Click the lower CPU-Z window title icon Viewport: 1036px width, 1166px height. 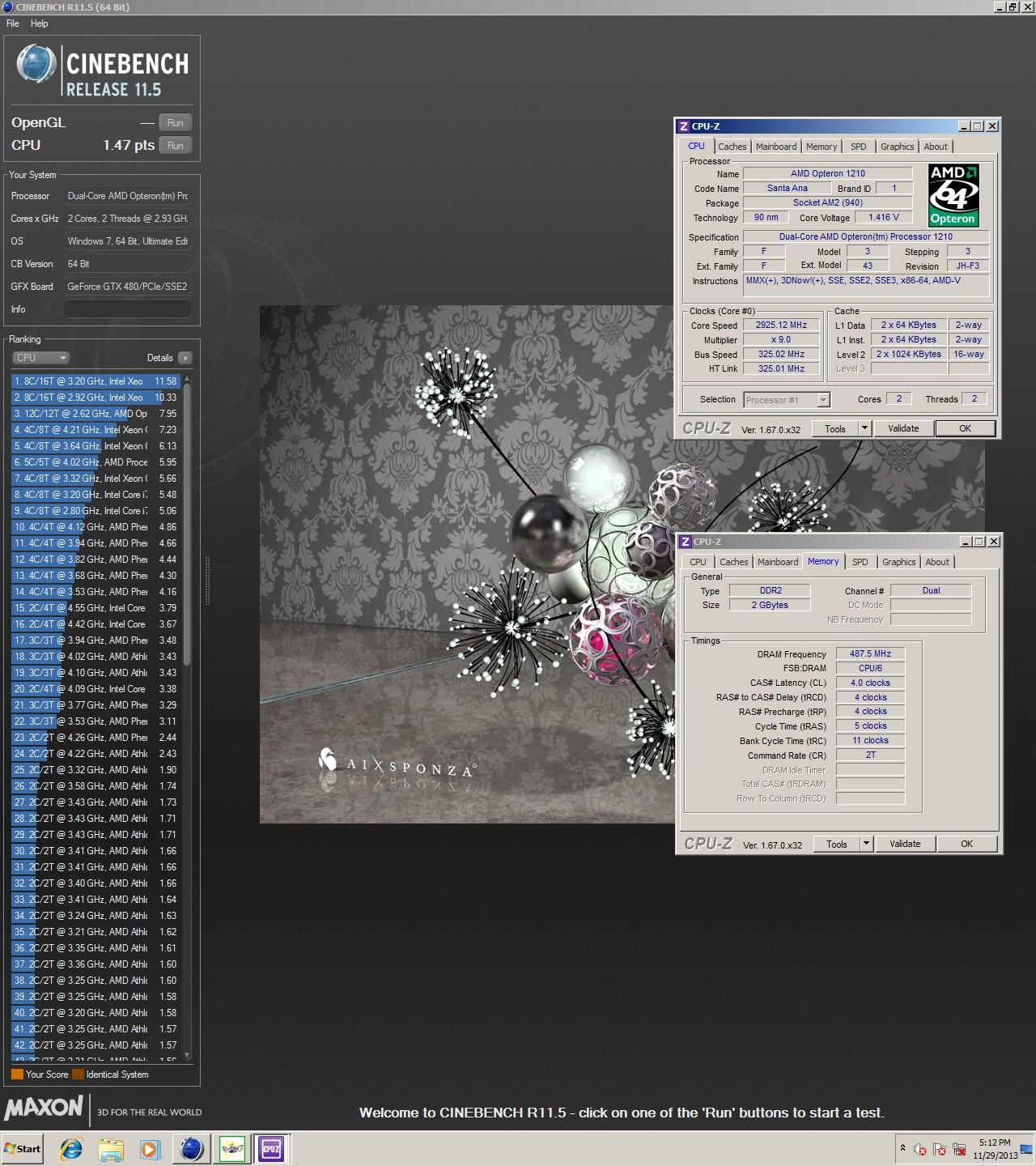point(685,542)
